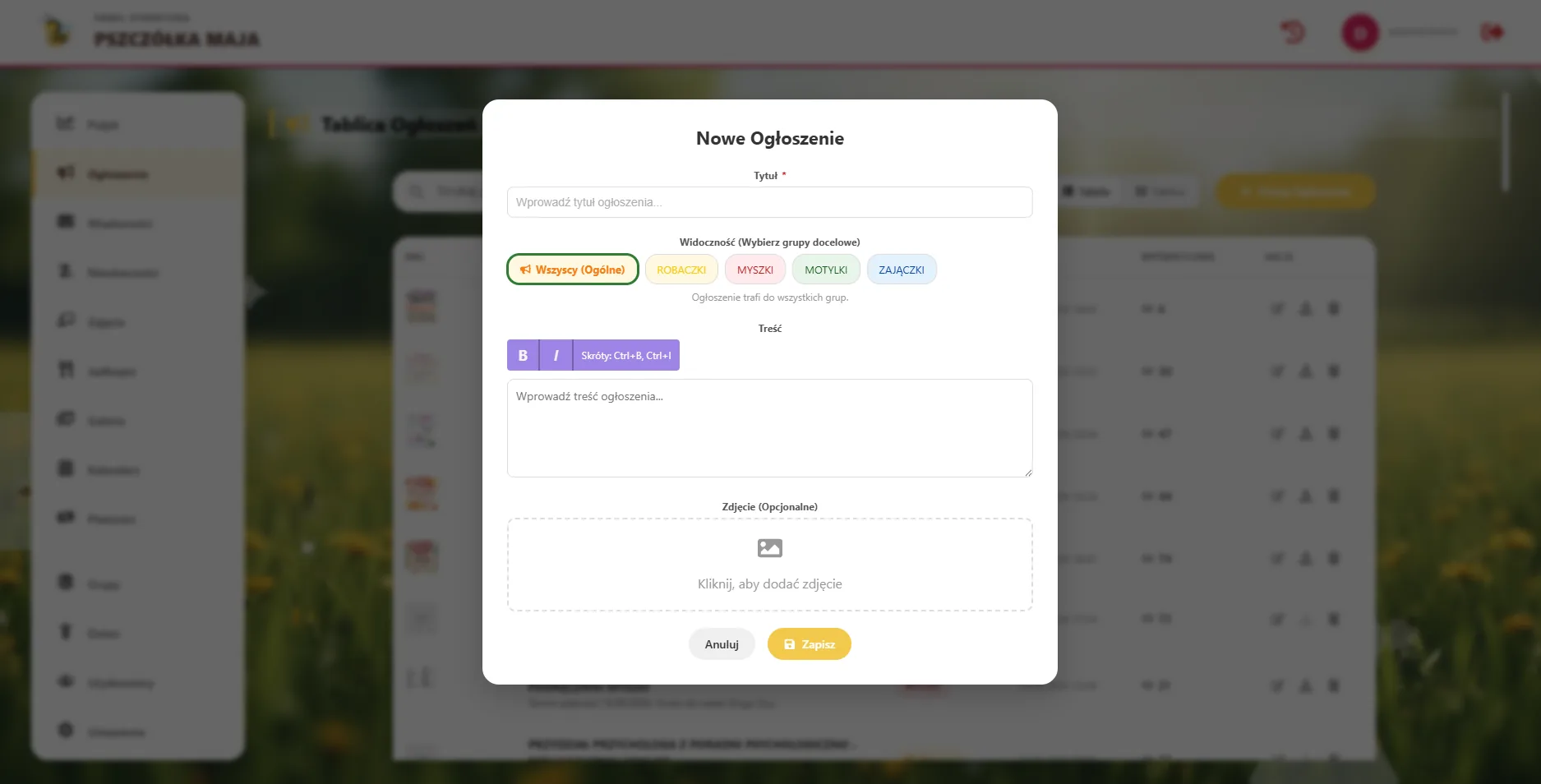Click the Nowe Ogłoszenie dialog heading
The width and height of the screenshot is (1541, 784).
[x=770, y=138]
